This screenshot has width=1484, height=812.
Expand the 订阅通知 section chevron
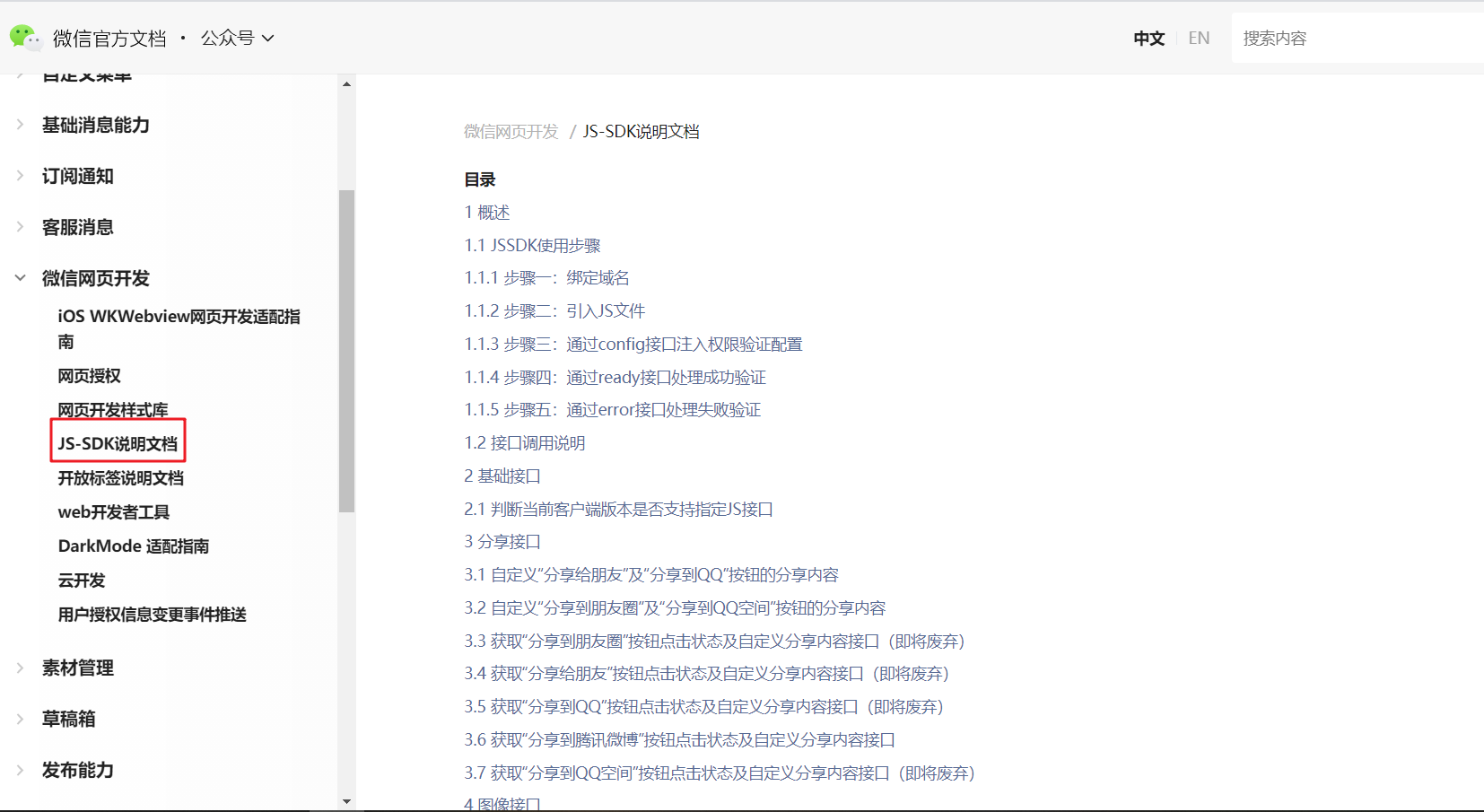pyautogui.click(x=20, y=176)
